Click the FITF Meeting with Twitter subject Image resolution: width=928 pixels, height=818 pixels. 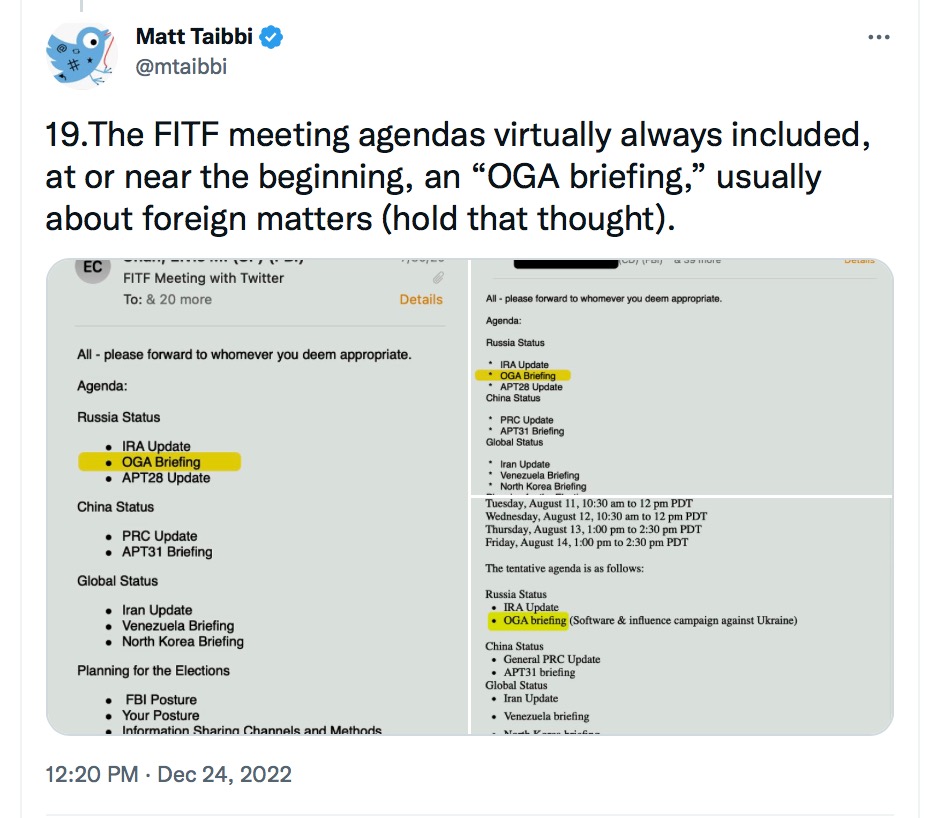(x=203, y=278)
